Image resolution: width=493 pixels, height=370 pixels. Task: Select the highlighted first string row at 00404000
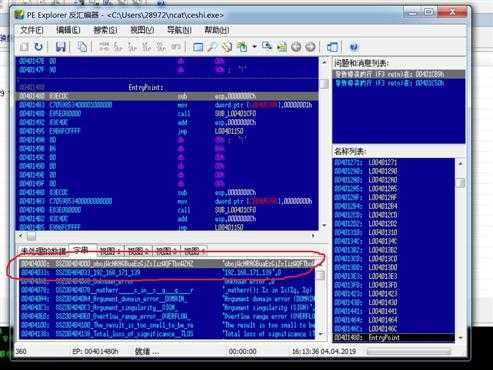pyautogui.click(x=167, y=264)
